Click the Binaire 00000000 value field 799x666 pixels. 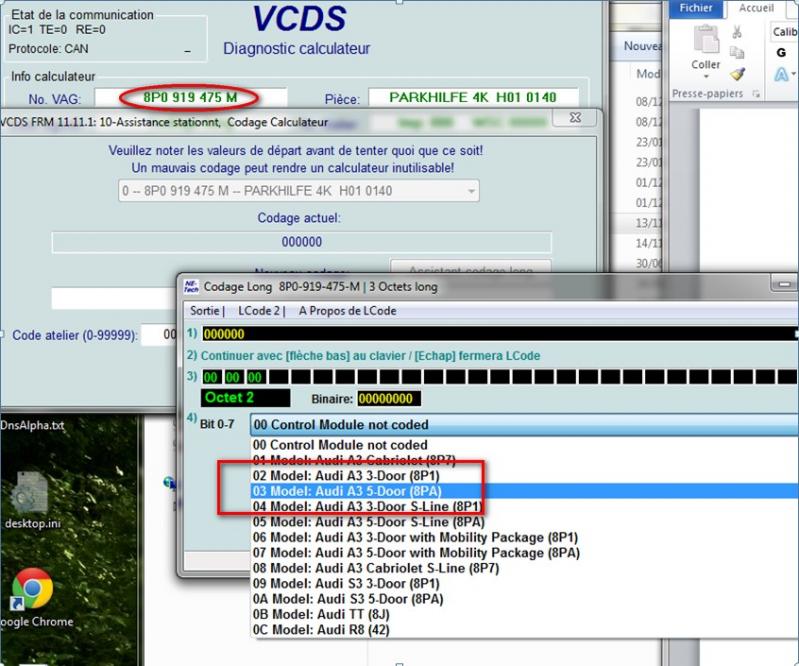pyautogui.click(x=389, y=398)
